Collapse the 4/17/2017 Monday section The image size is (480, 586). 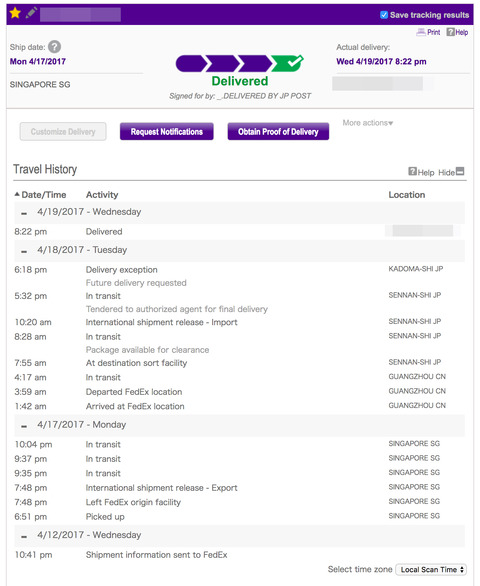pos(24,426)
